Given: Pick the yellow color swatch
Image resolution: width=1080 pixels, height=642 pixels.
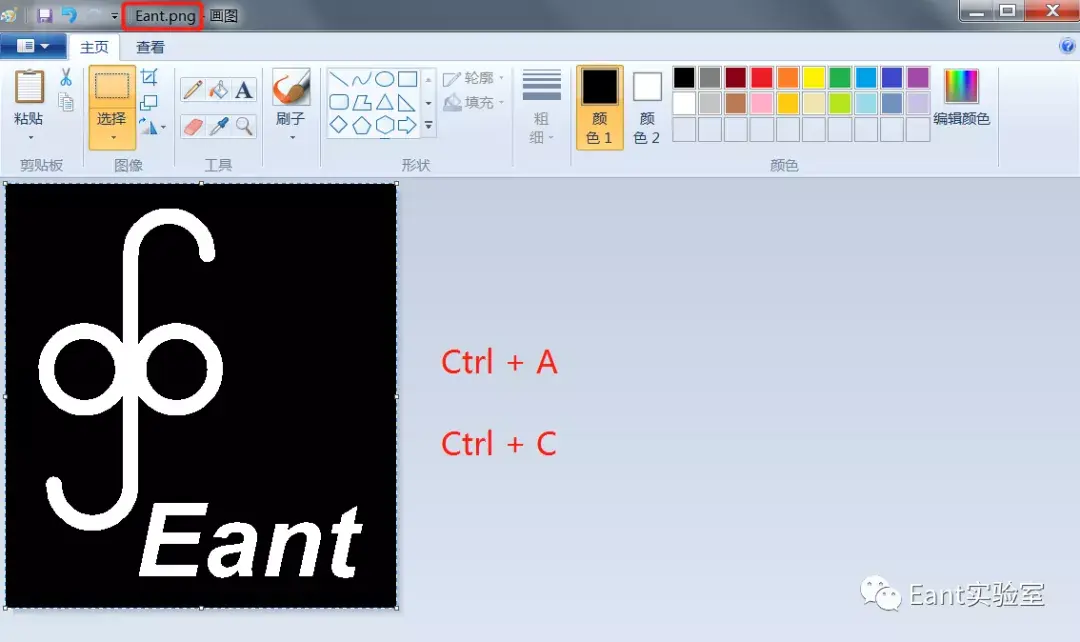Looking at the screenshot, I should pos(813,77).
